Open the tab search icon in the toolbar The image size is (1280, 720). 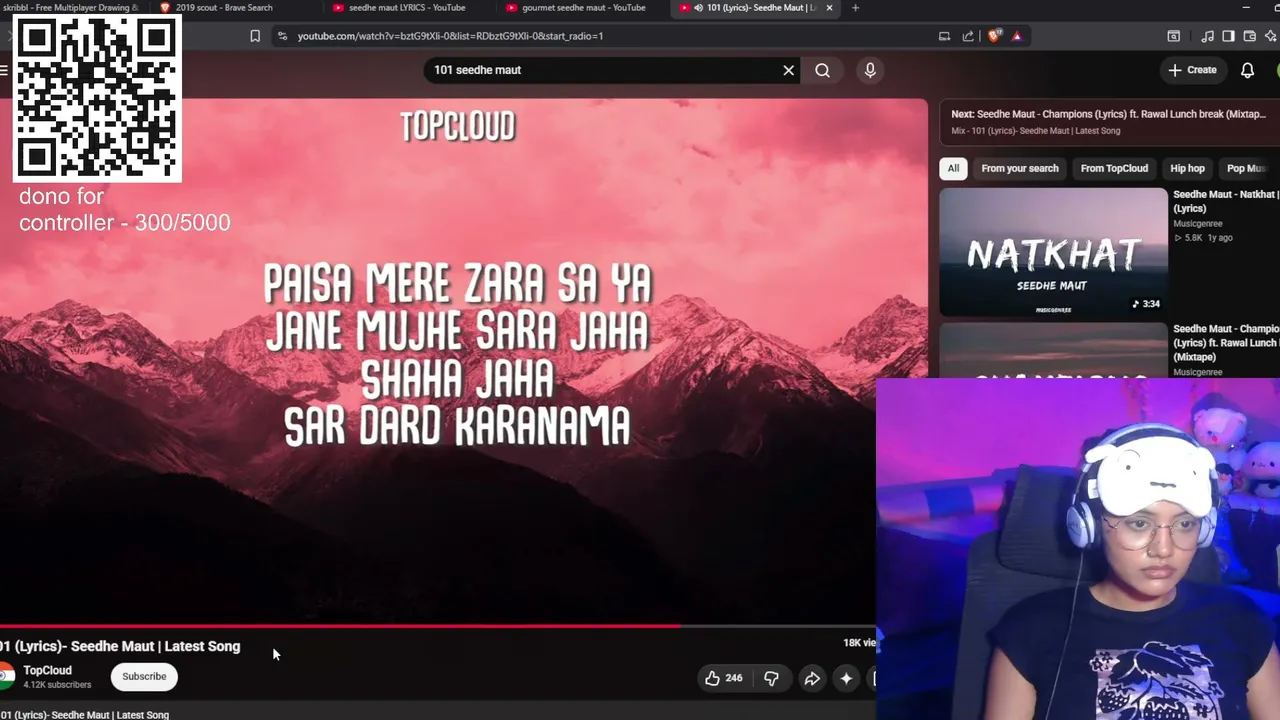pyautogui.click(x=1174, y=36)
